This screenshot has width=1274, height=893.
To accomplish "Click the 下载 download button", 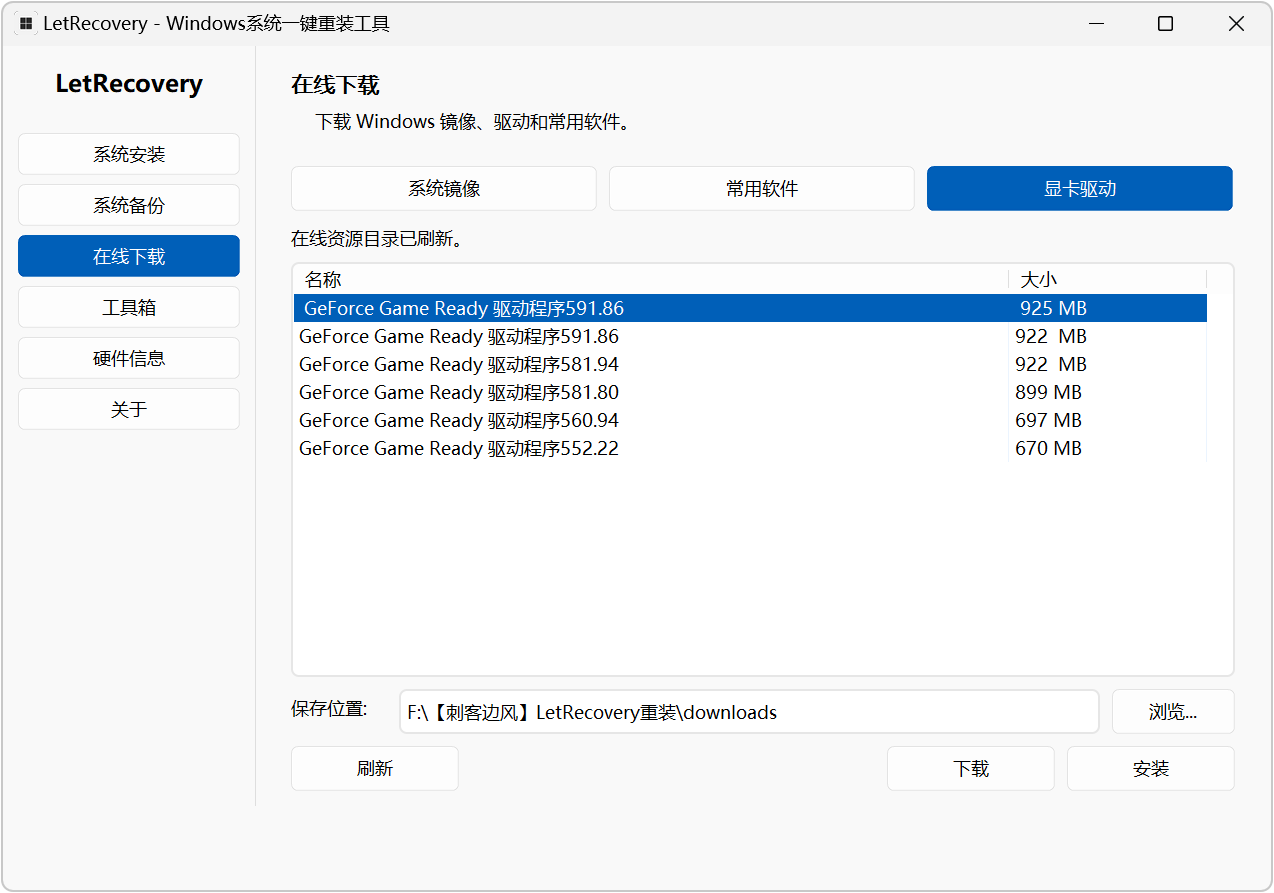I will pyautogui.click(x=971, y=768).
